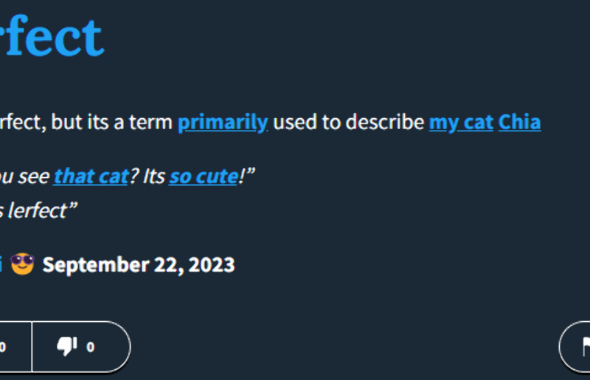The image size is (590, 380).
Task: Click the word "lerfect" in the example
Action: 38,211
